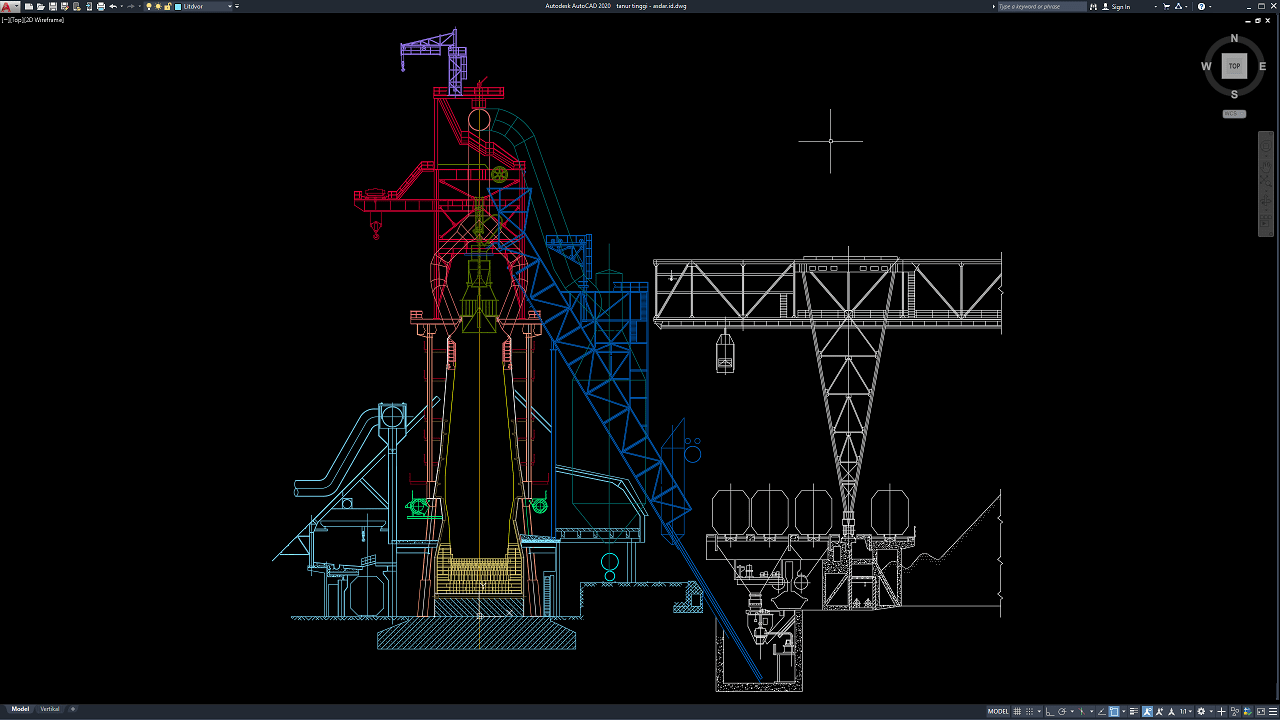
Task: Click the Save icon in quick access toolbar
Action: click(x=52, y=6)
